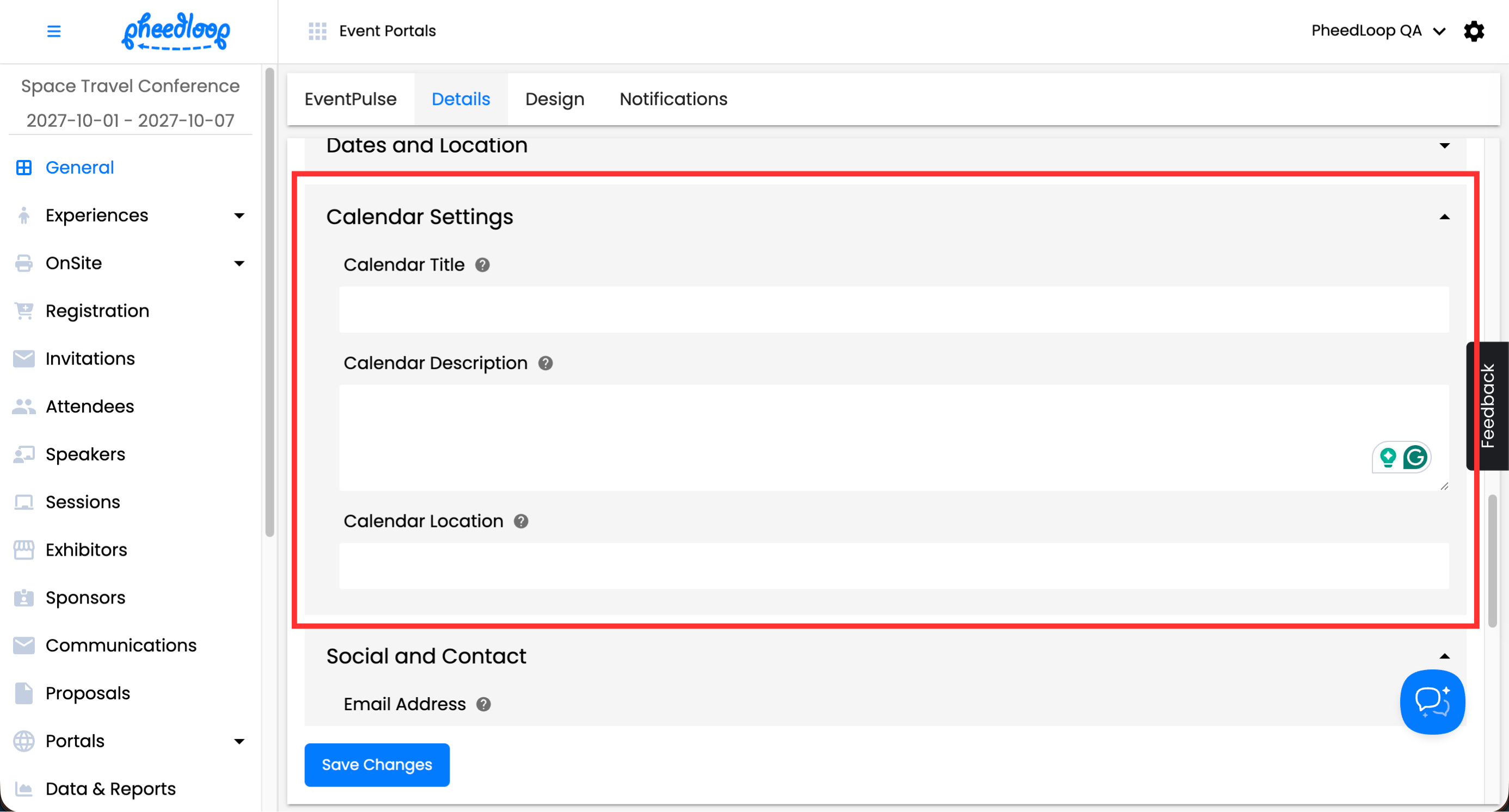The image size is (1509, 812).
Task: Switch to the Design tab
Action: 554,99
